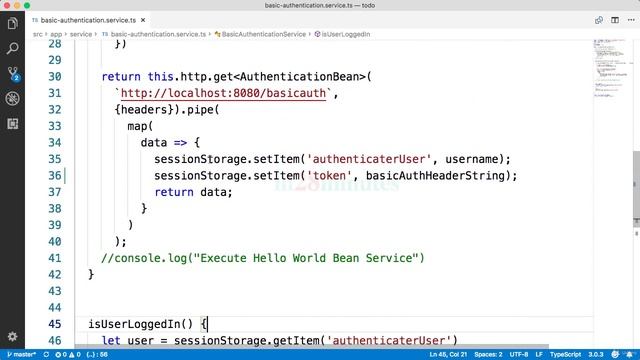
Task: Click the isUserLoggedIn method breadcrumb
Action: [342, 34]
